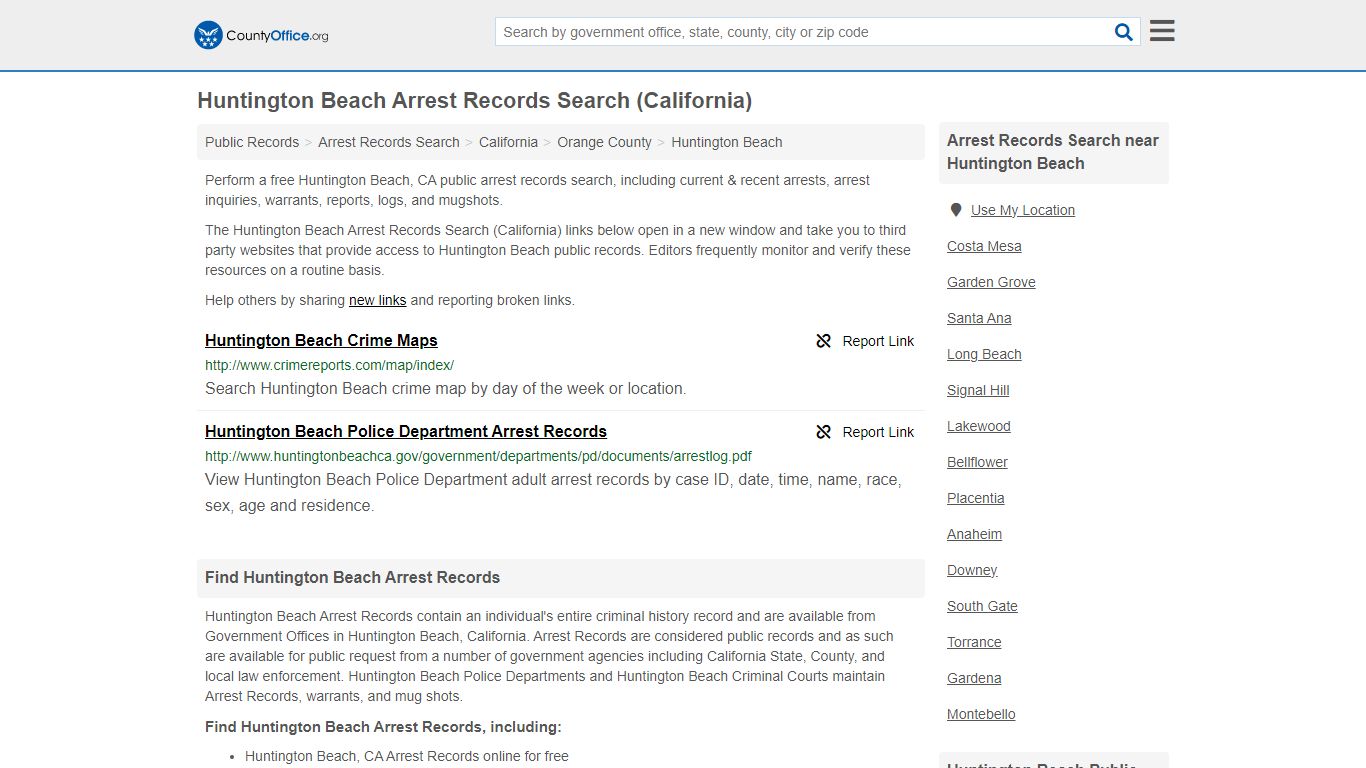Select Long Beach in the nearby cities list
Screen dimensions: 1366x768
tap(984, 354)
